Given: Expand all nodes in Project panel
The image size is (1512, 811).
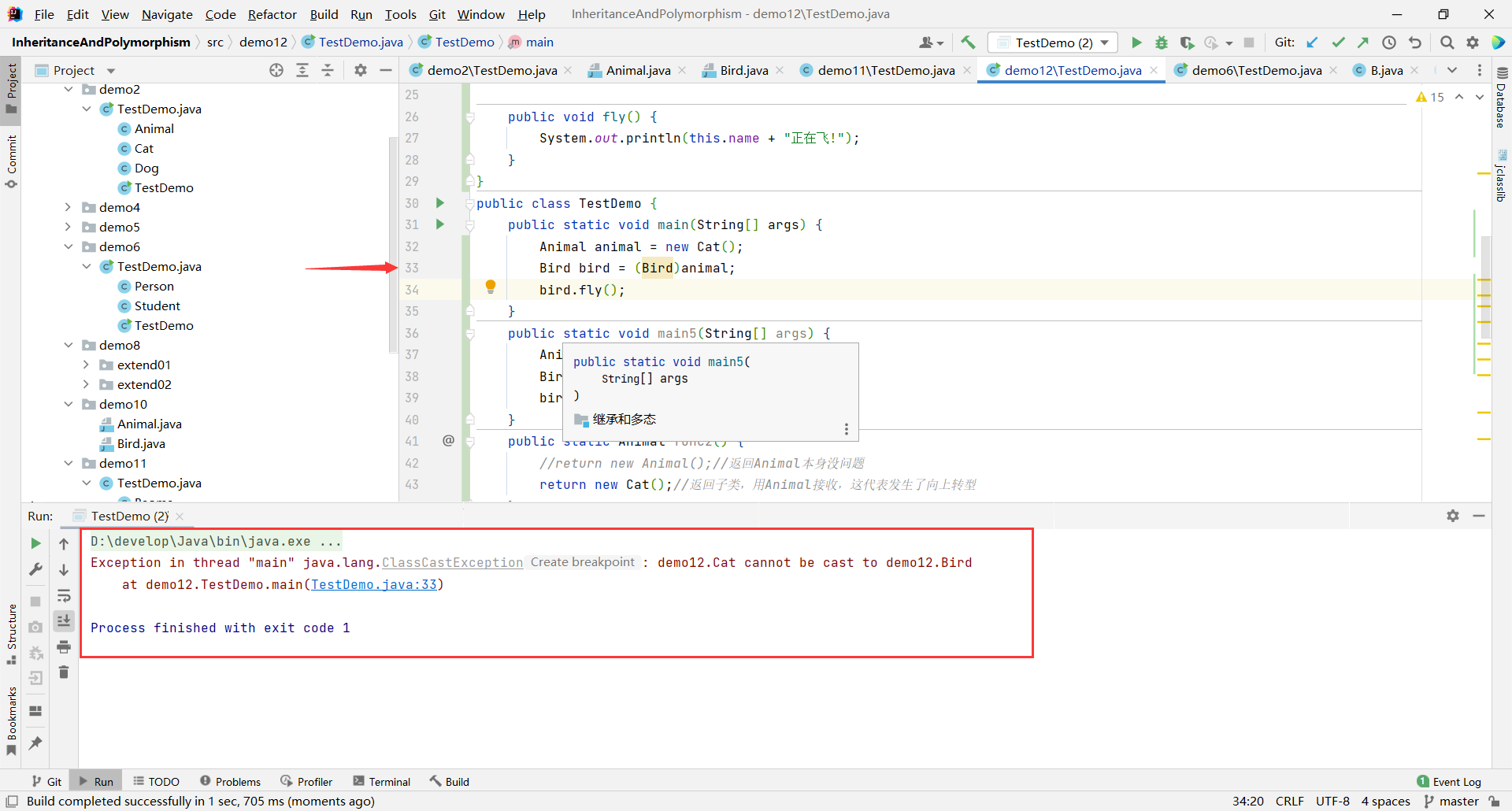Looking at the screenshot, I should (302, 70).
